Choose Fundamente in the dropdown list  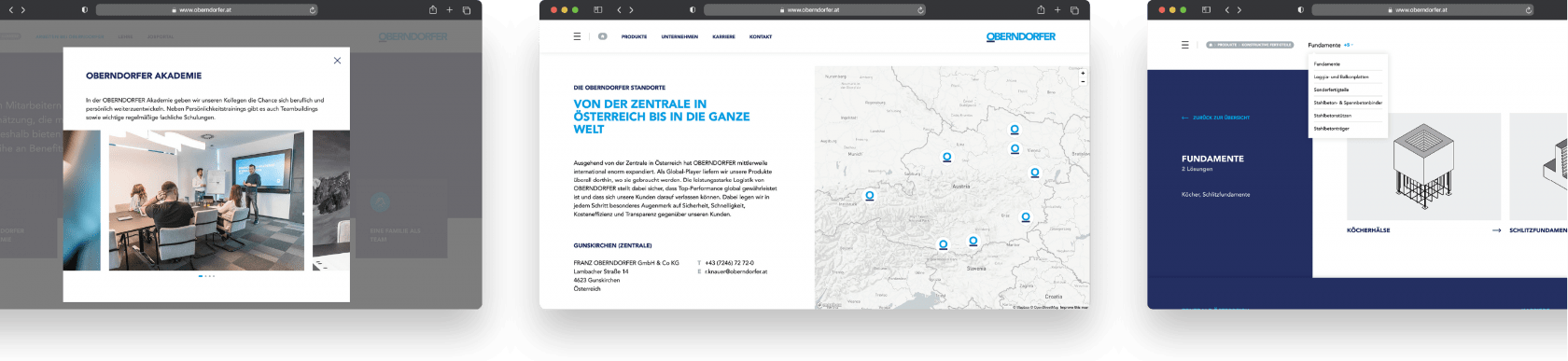(x=1326, y=64)
